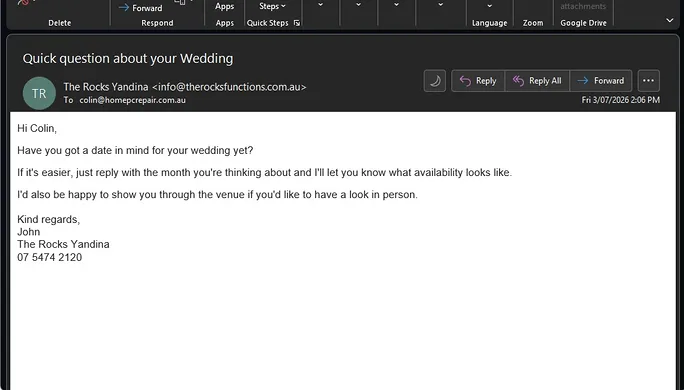Click the received date Fri 3/07/2026 2:06 PM
Screen dimensions: 684x390
tap(620, 100)
